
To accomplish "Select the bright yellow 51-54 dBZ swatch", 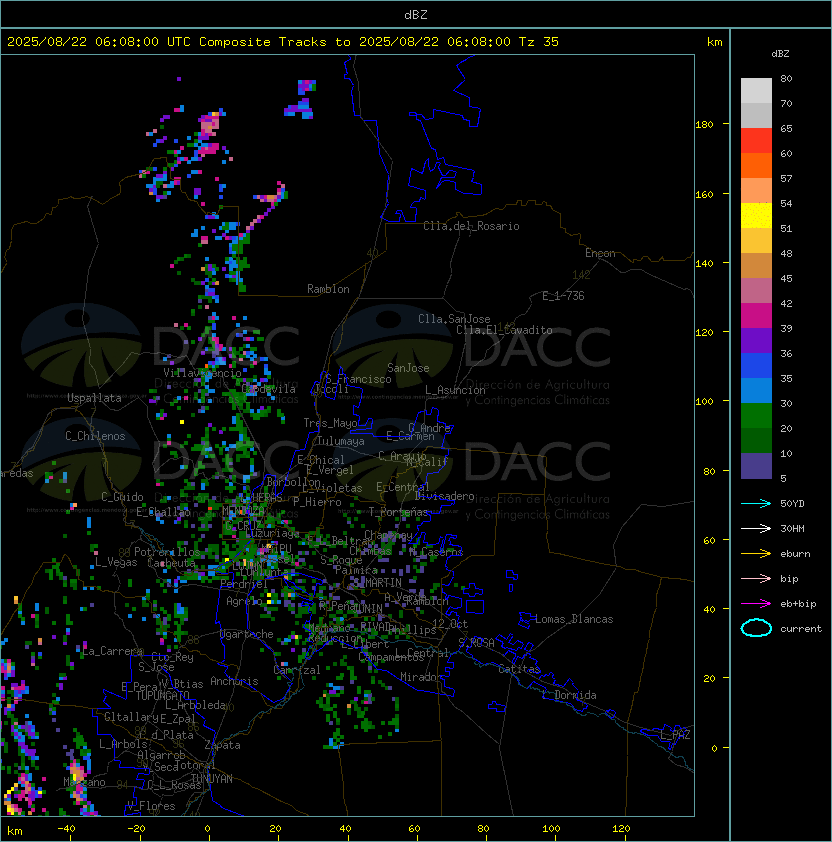I will 756,215.
